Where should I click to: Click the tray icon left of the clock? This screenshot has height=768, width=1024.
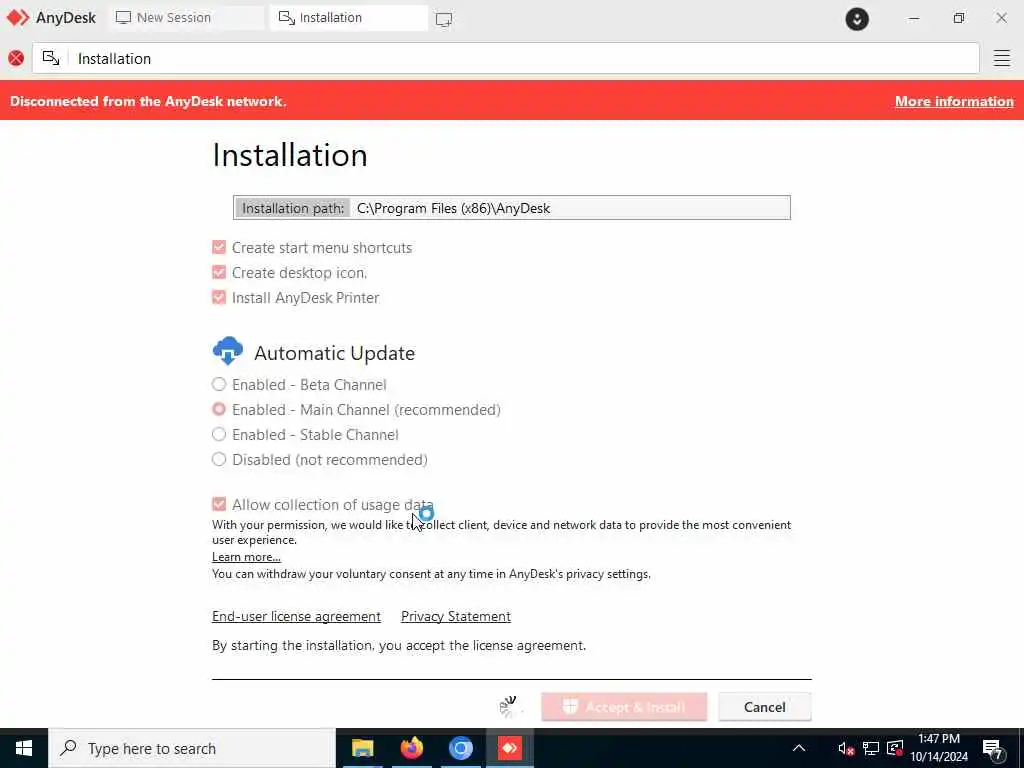coord(895,748)
